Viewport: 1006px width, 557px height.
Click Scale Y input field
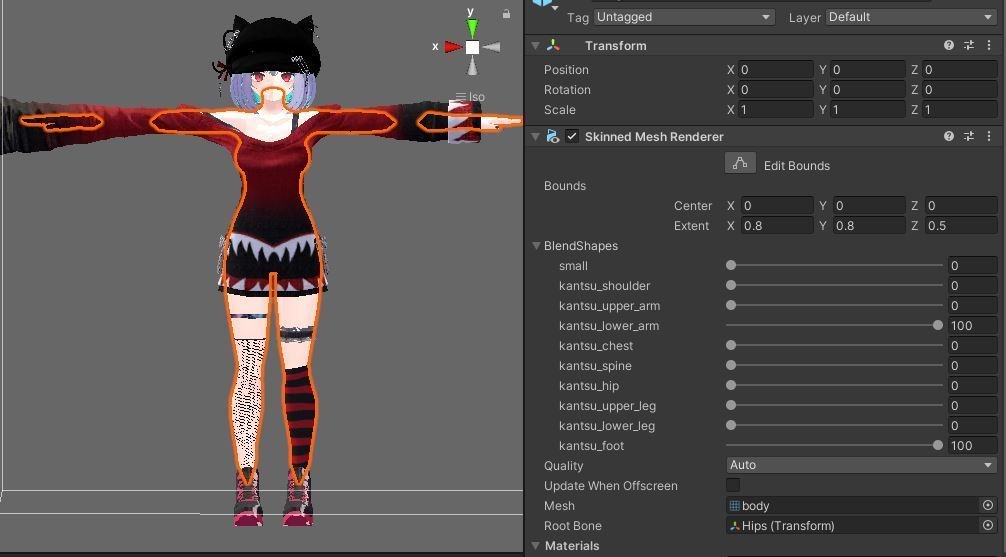click(x=867, y=109)
